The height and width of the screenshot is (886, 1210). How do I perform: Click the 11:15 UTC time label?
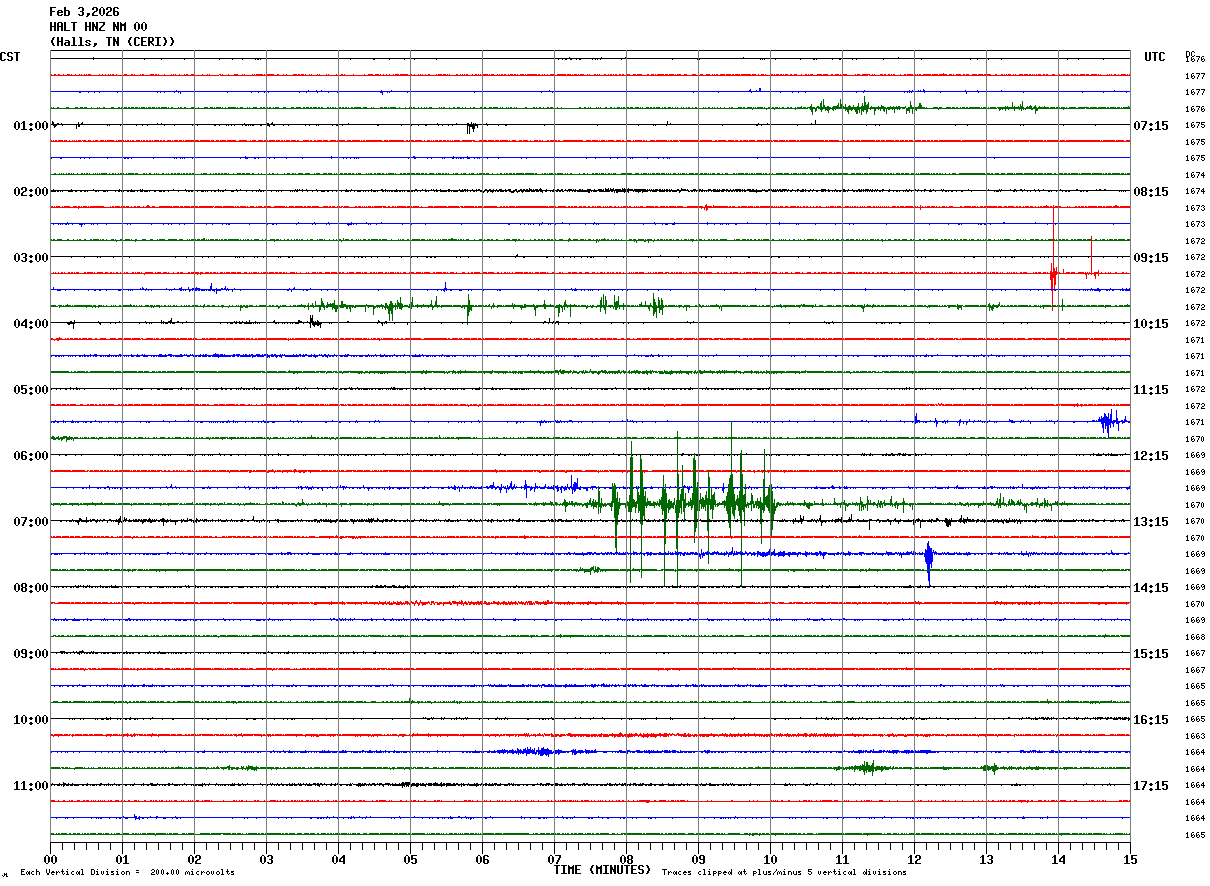coord(1150,390)
